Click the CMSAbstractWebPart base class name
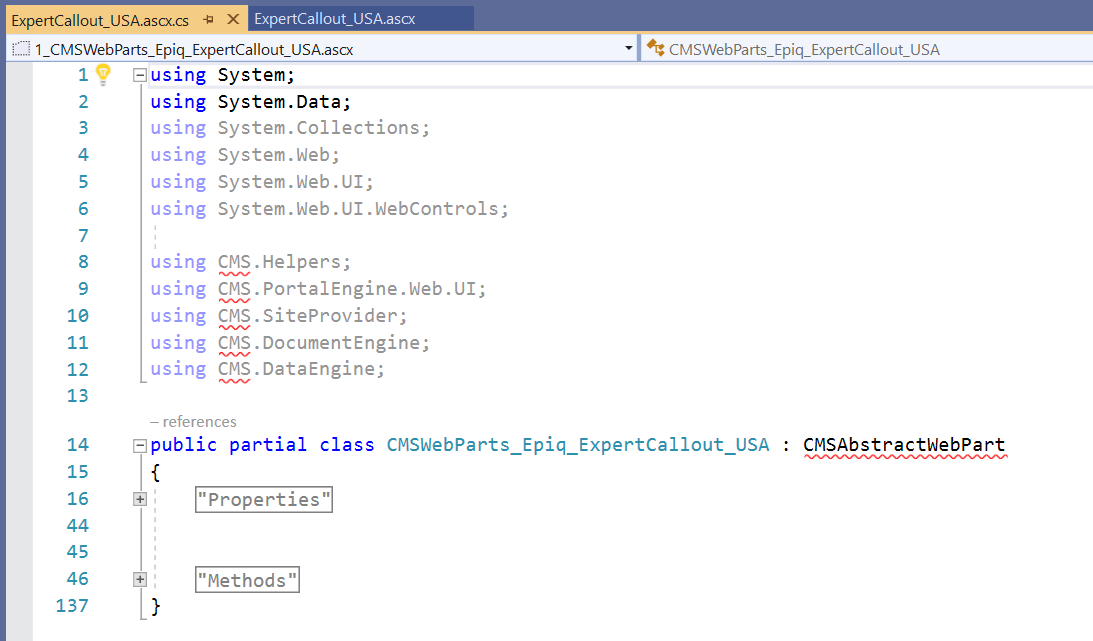Viewport: 1093px width, 641px height. 903,445
